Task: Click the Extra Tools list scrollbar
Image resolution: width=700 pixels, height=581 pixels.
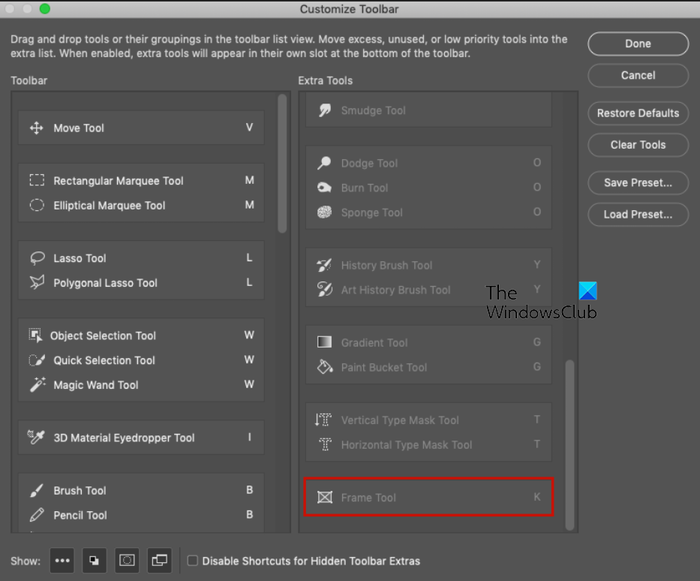Action: coord(571,440)
